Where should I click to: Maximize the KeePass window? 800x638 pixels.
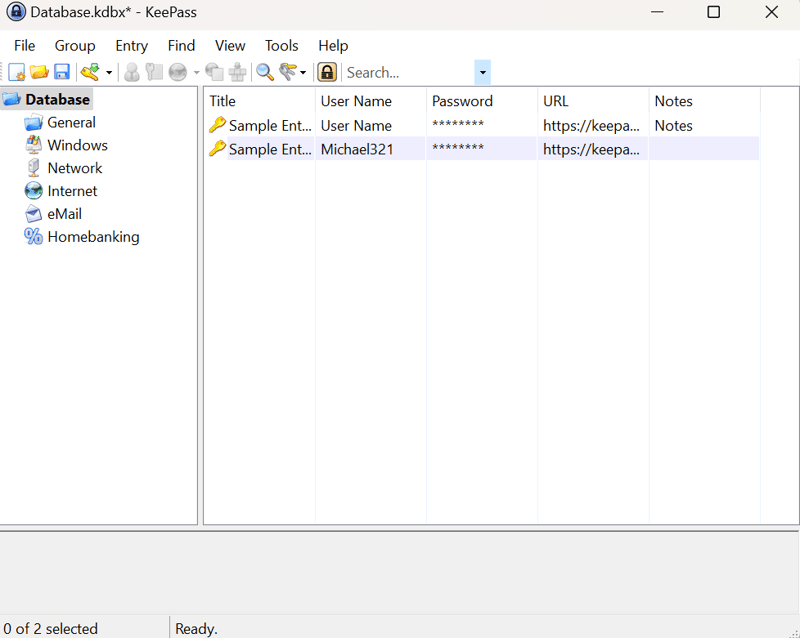pos(713,12)
